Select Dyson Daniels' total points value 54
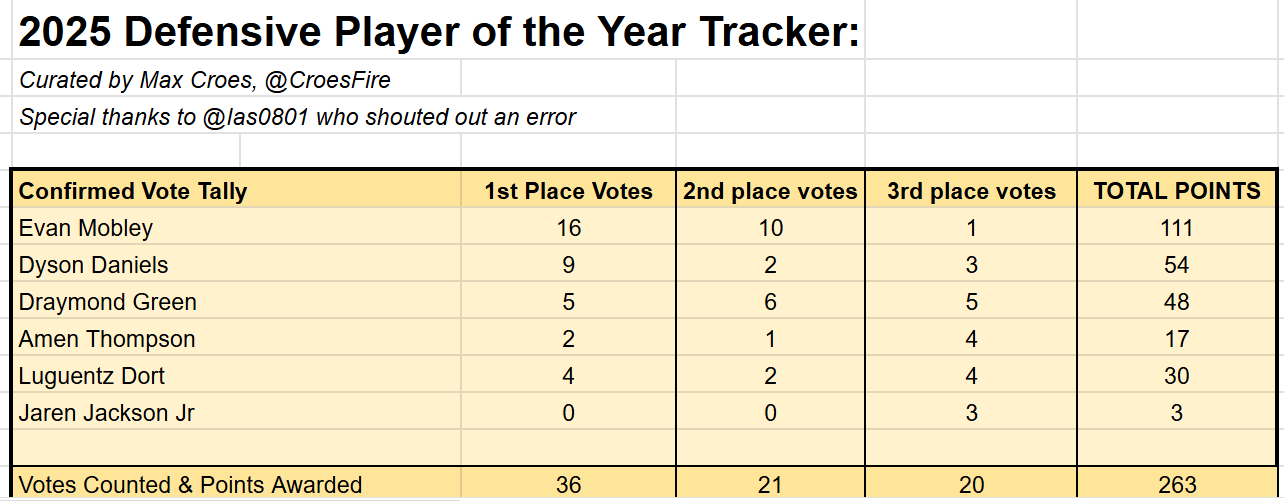Viewport: 1284px width, 501px height. click(x=1177, y=265)
